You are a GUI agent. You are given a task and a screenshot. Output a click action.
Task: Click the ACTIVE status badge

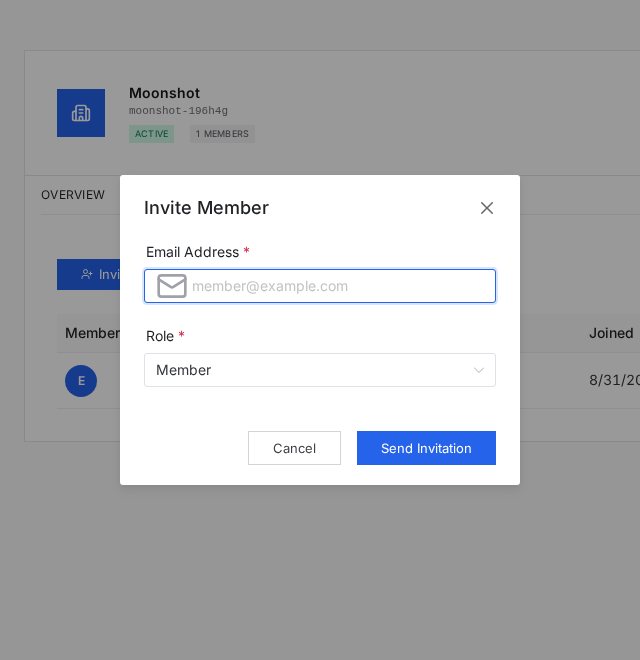[152, 134]
